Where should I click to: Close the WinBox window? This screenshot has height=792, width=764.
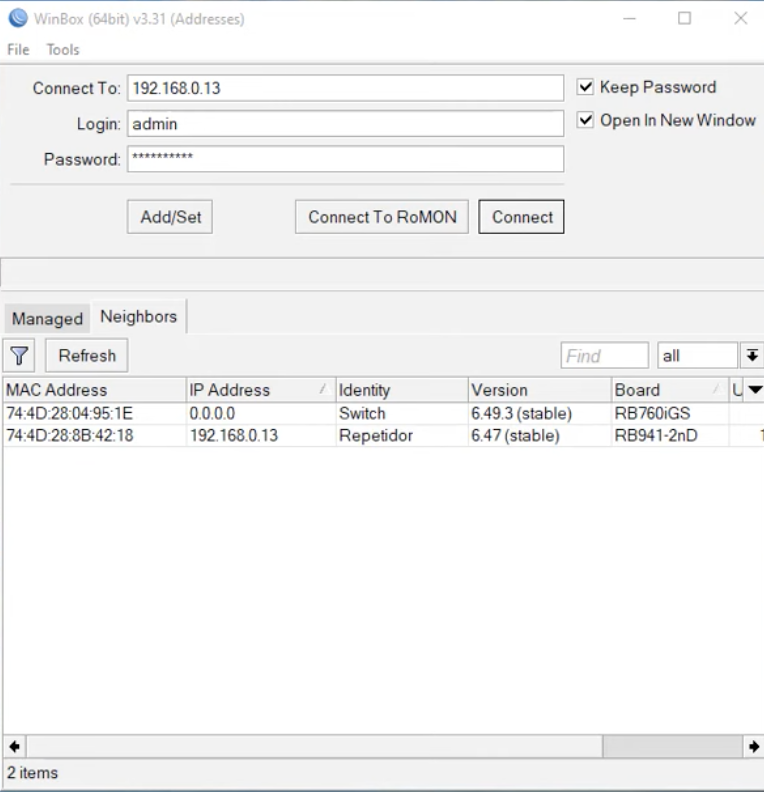(740, 19)
